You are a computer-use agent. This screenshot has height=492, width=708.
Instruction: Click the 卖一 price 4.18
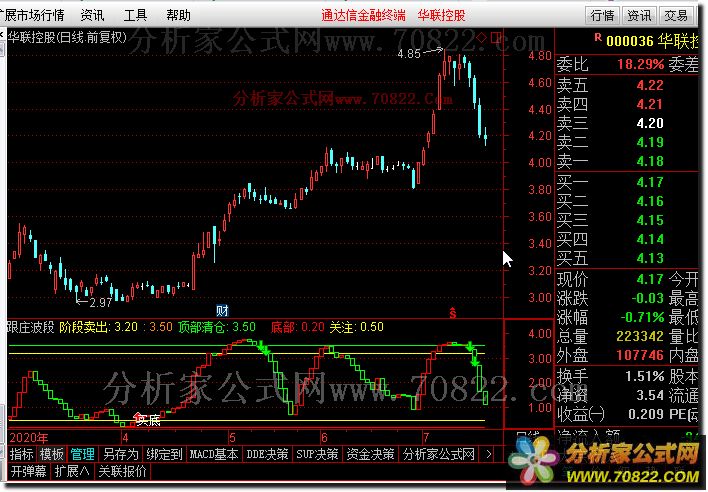[x=650, y=161]
